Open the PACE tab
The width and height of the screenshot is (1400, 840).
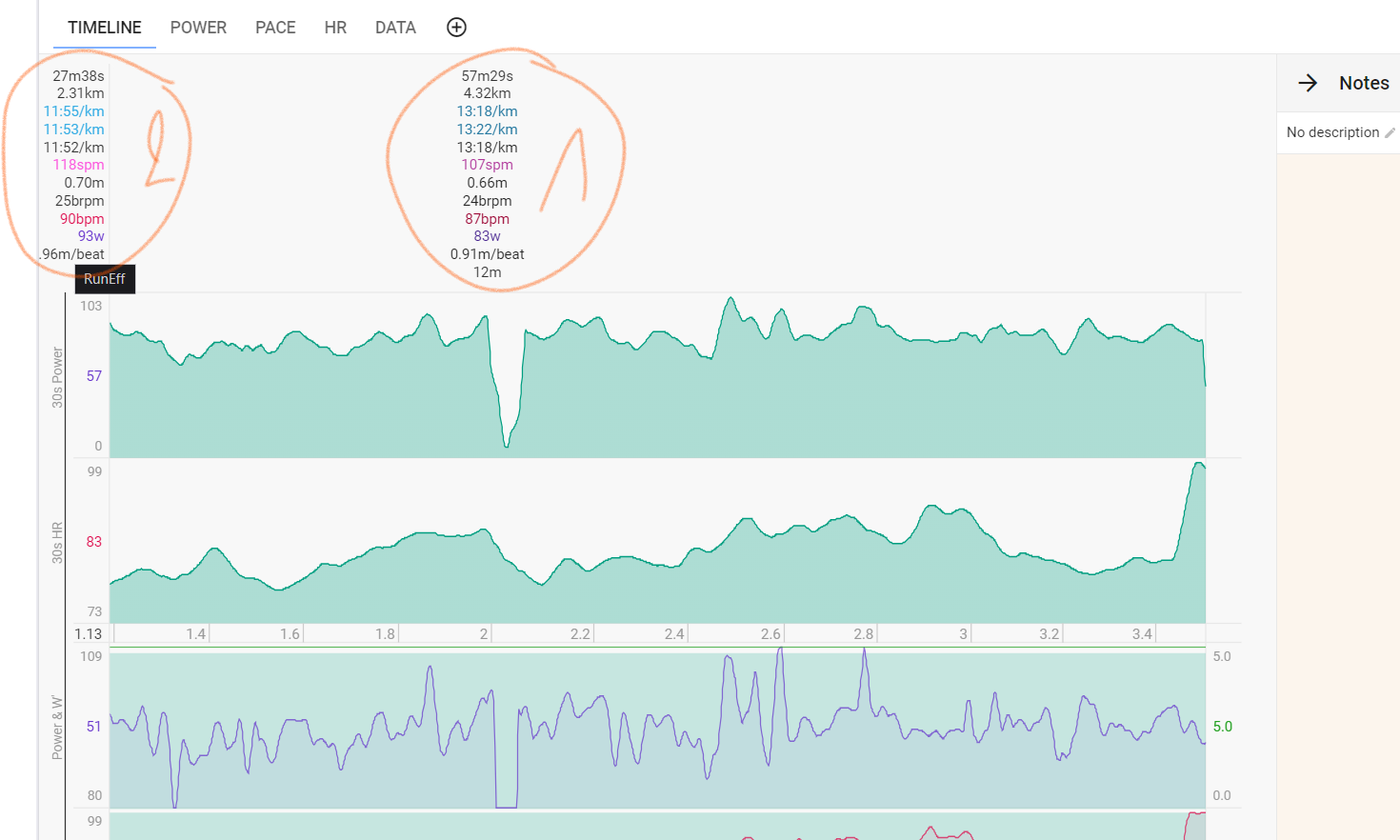275,28
